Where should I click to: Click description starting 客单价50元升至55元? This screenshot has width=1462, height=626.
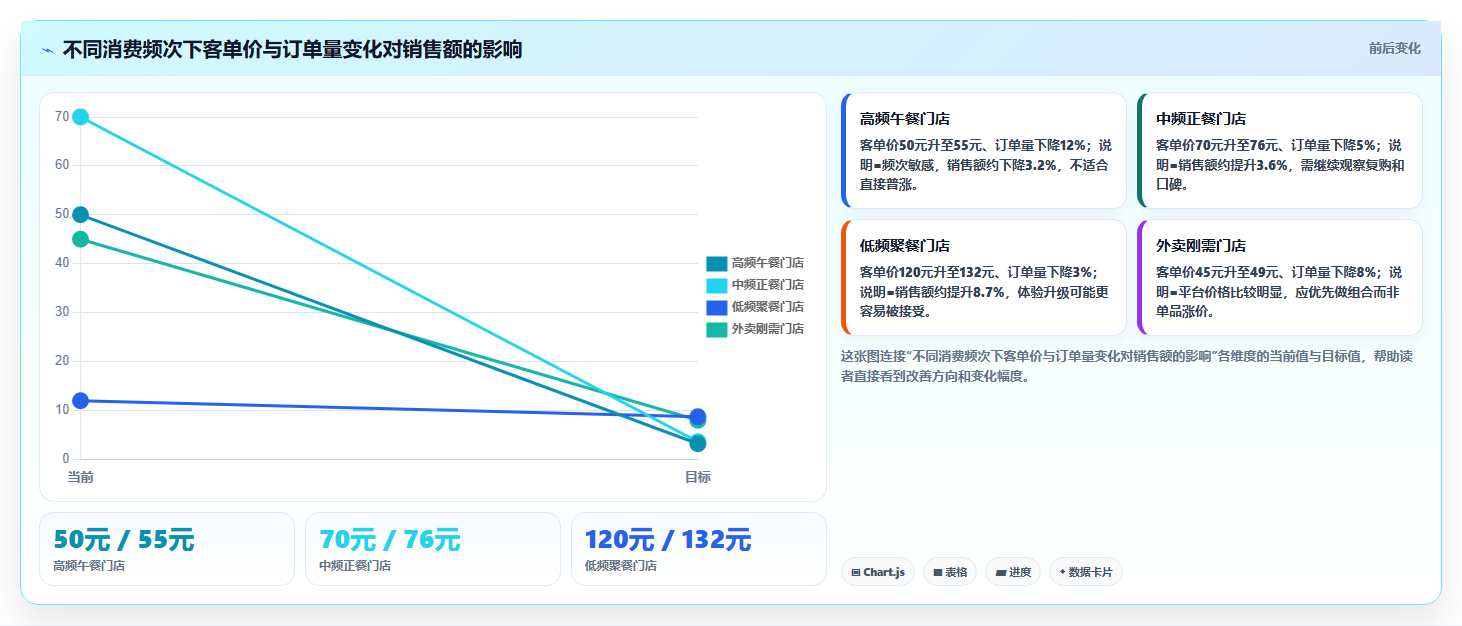click(x=985, y=165)
